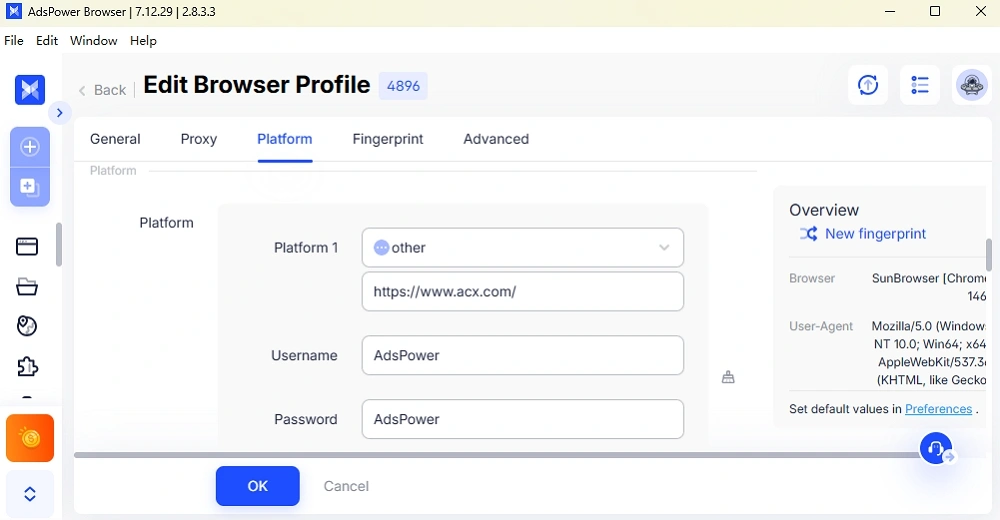Switch to the General tab
This screenshot has height=520, width=1000.
115,139
